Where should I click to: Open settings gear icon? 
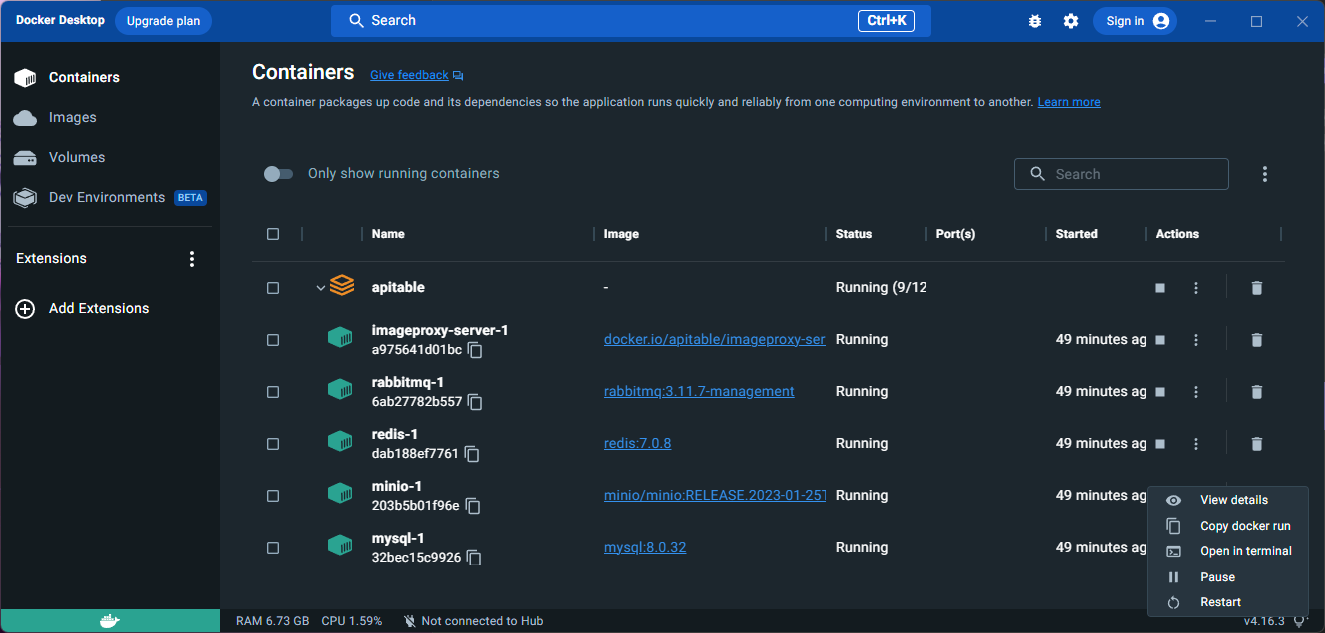[x=1071, y=21]
